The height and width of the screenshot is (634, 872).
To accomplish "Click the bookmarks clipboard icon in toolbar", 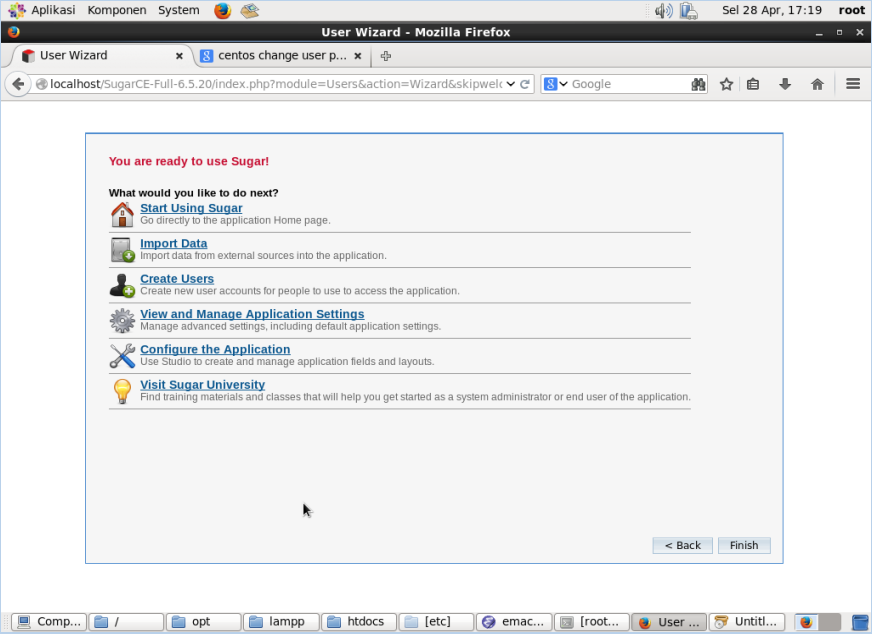I will 753,84.
